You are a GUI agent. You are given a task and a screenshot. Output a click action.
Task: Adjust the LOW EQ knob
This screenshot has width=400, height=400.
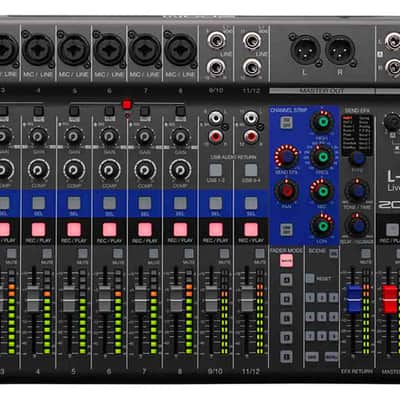pyautogui.click(x=322, y=225)
